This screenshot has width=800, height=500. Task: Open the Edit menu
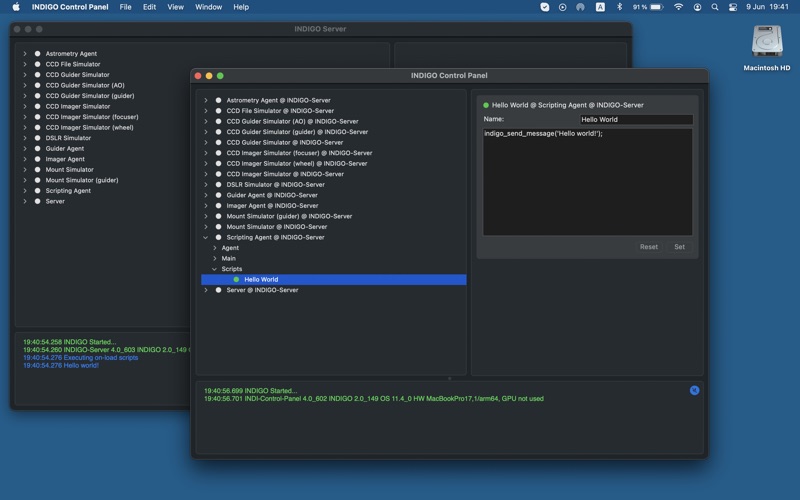149,7
